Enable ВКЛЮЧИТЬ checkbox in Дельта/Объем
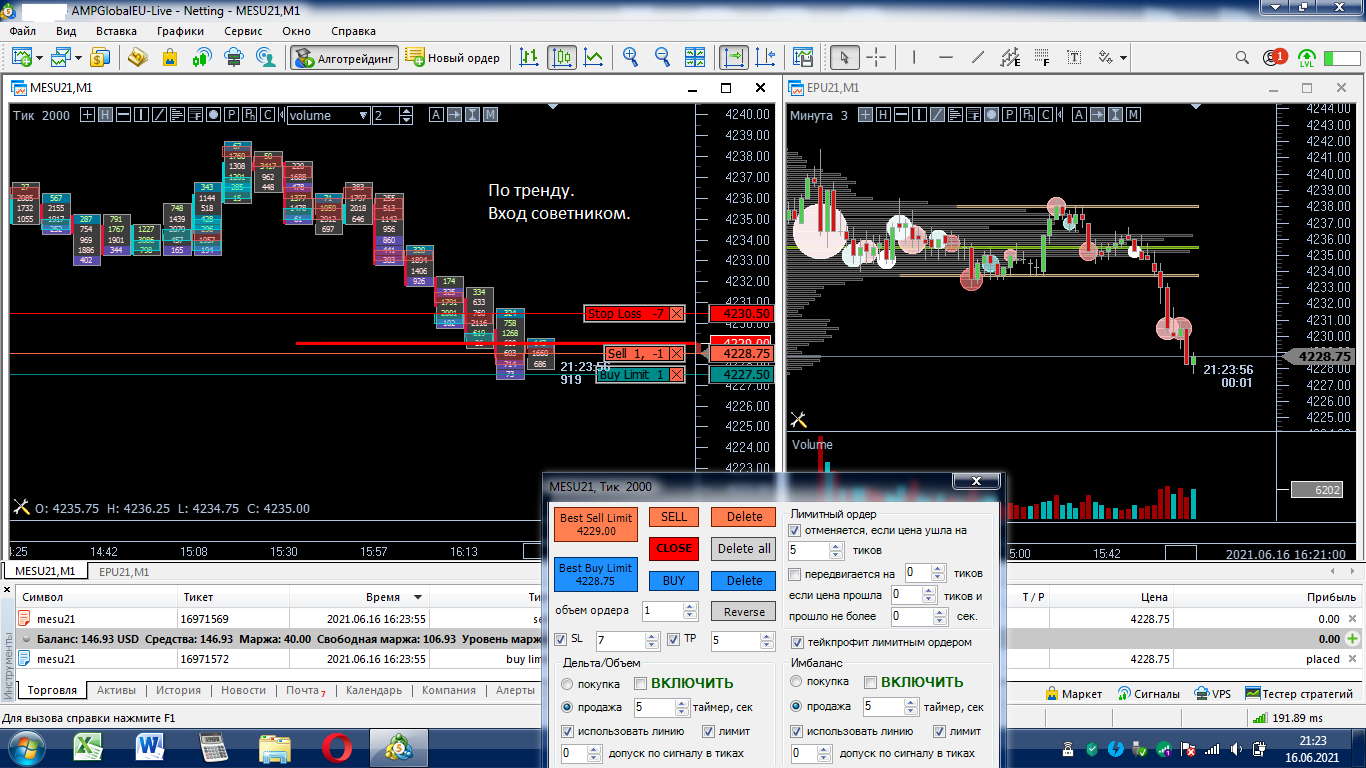 pos(640,683)
